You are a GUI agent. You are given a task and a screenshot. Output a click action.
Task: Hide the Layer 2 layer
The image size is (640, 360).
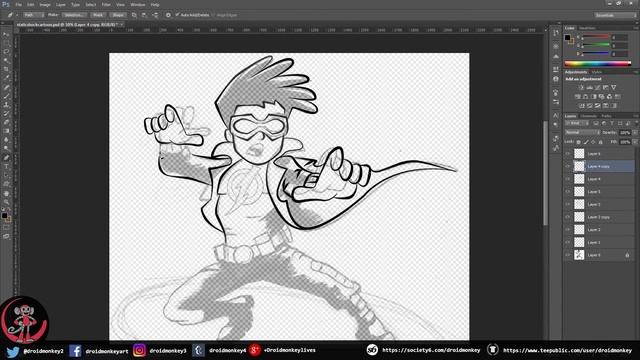point(567,230)
